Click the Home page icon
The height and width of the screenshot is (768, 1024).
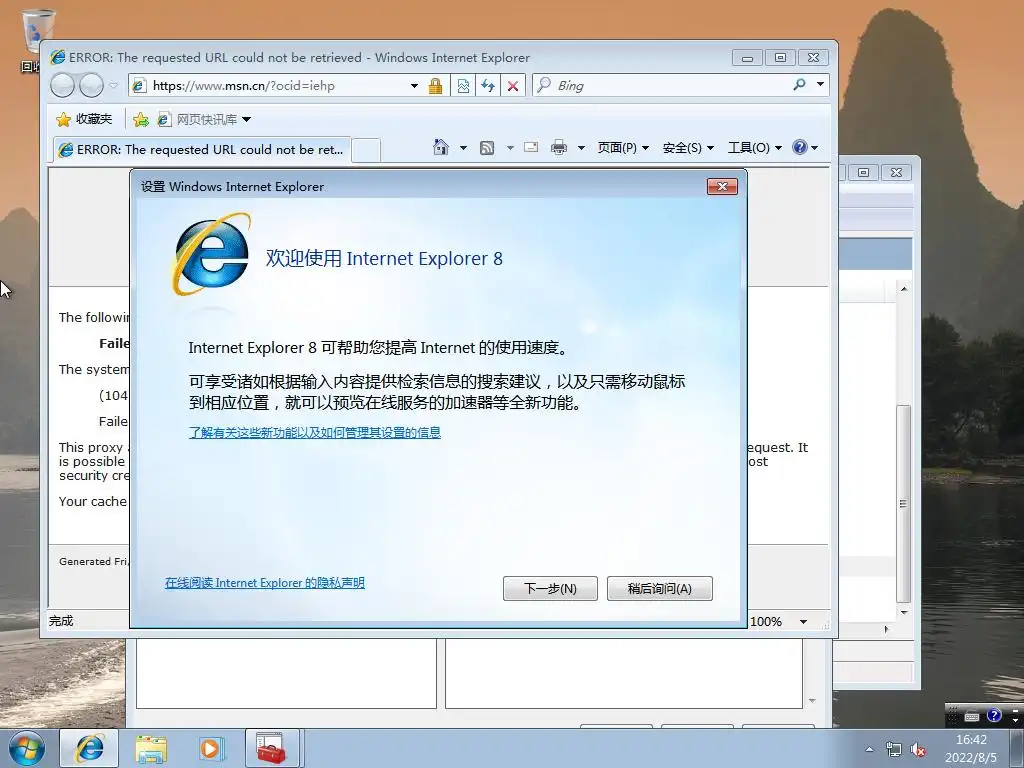coord(441,148)
